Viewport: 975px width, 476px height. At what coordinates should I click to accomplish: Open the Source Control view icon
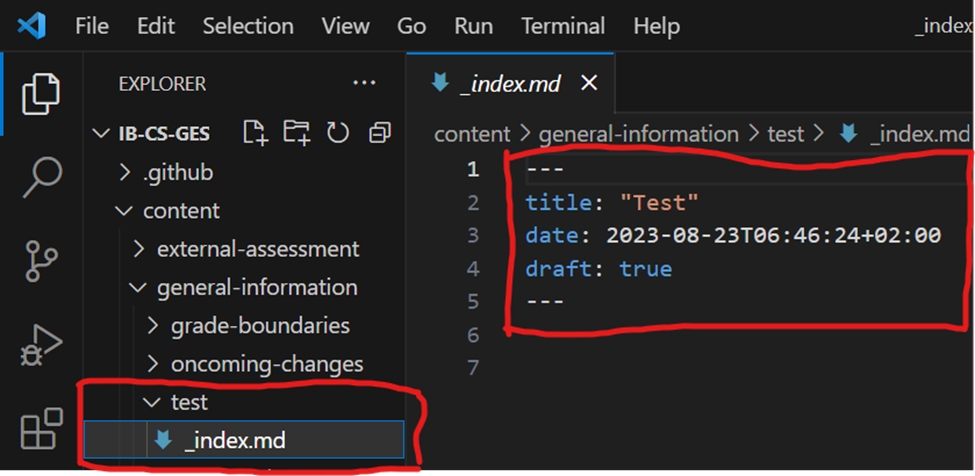(41, 261)
